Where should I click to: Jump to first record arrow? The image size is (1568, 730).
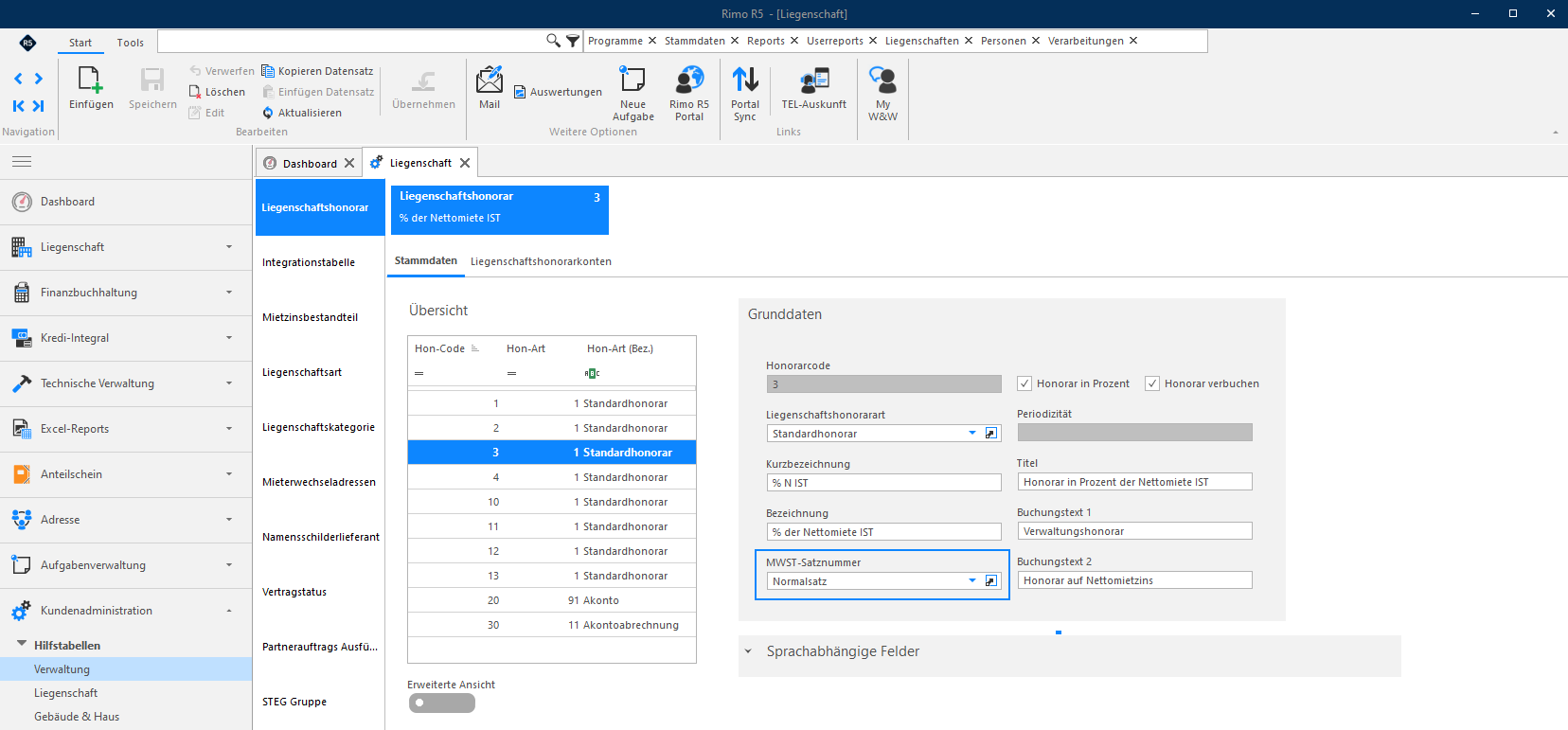click(x=18, y=106)
